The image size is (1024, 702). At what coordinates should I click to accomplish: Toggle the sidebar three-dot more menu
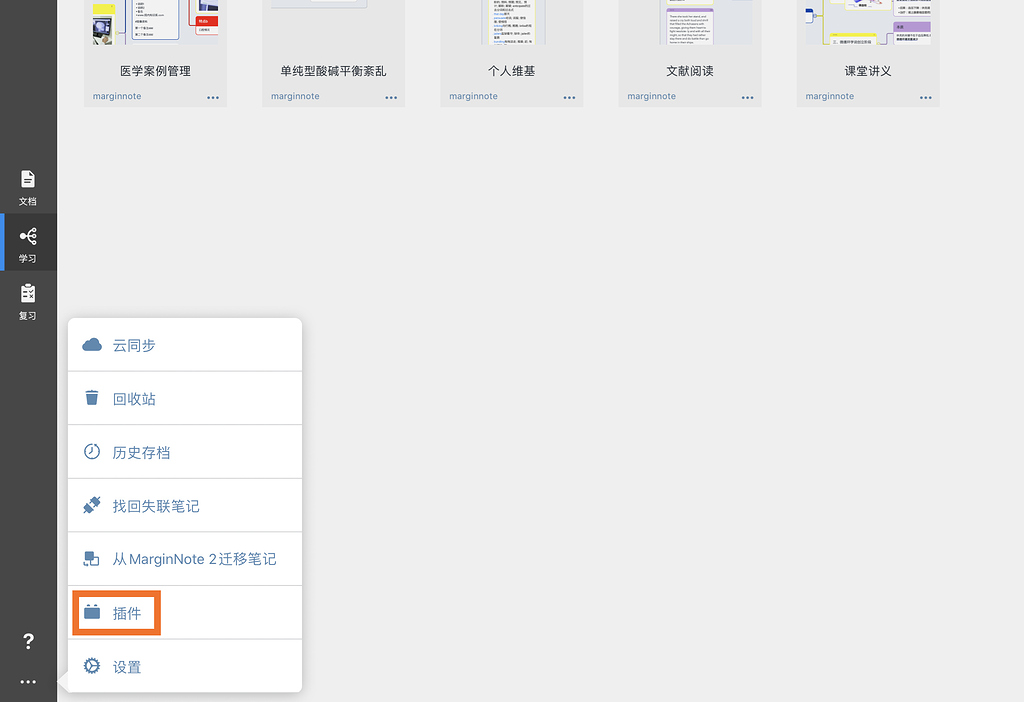(x=28, y=682)
